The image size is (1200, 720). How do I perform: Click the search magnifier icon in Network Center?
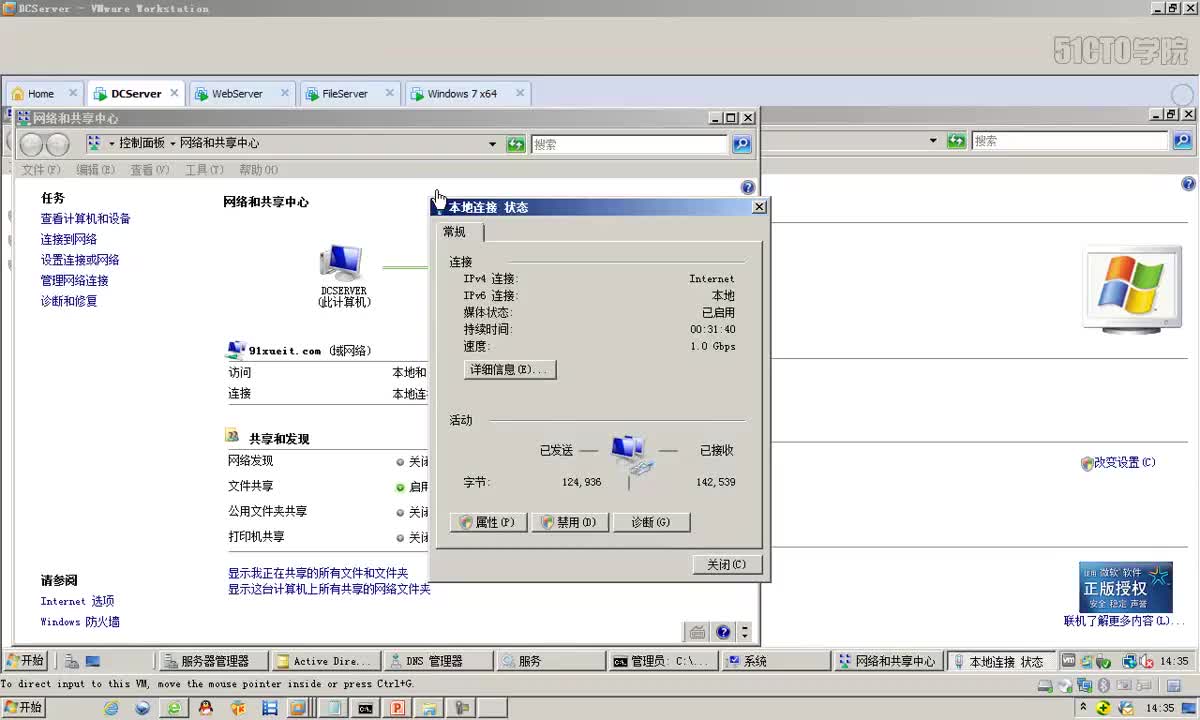tap(741, 144)
